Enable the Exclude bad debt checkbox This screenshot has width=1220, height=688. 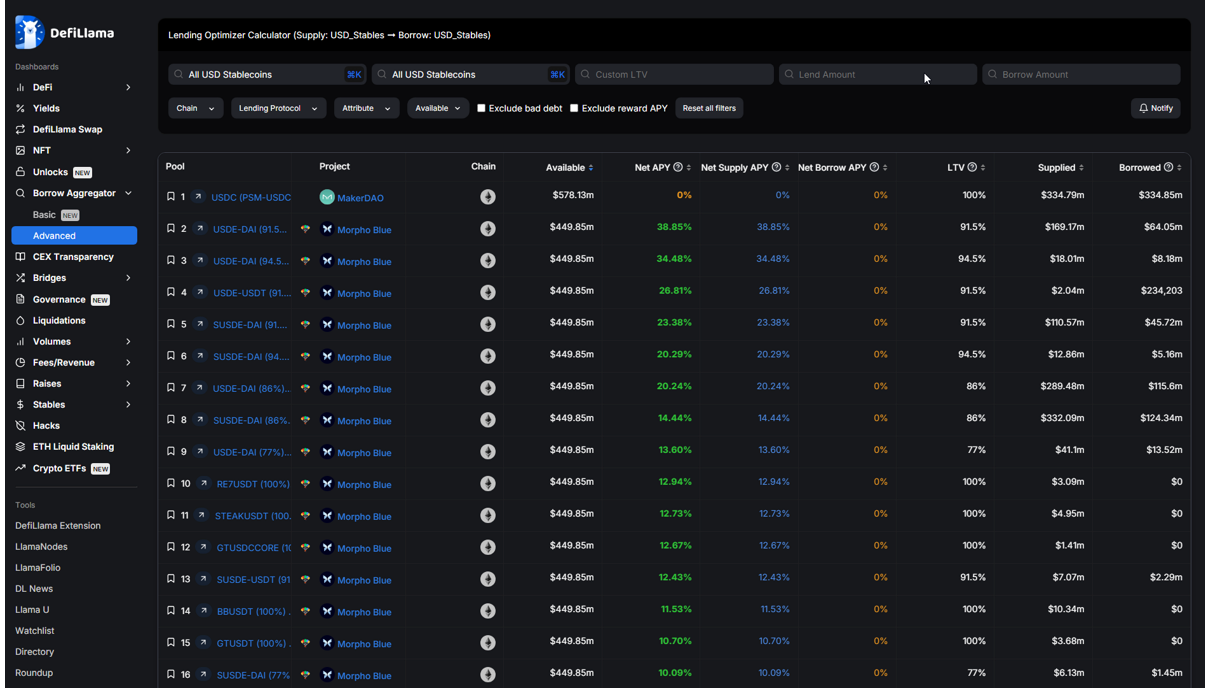point(481,108)
